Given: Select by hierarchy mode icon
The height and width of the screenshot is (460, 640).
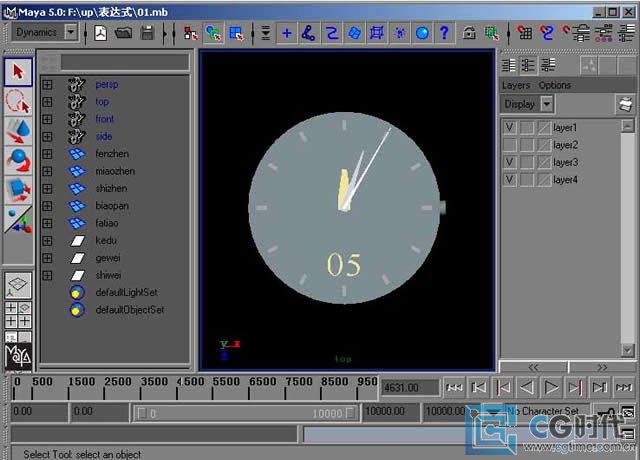Looking at the screenshot, I should pos(191,33).
